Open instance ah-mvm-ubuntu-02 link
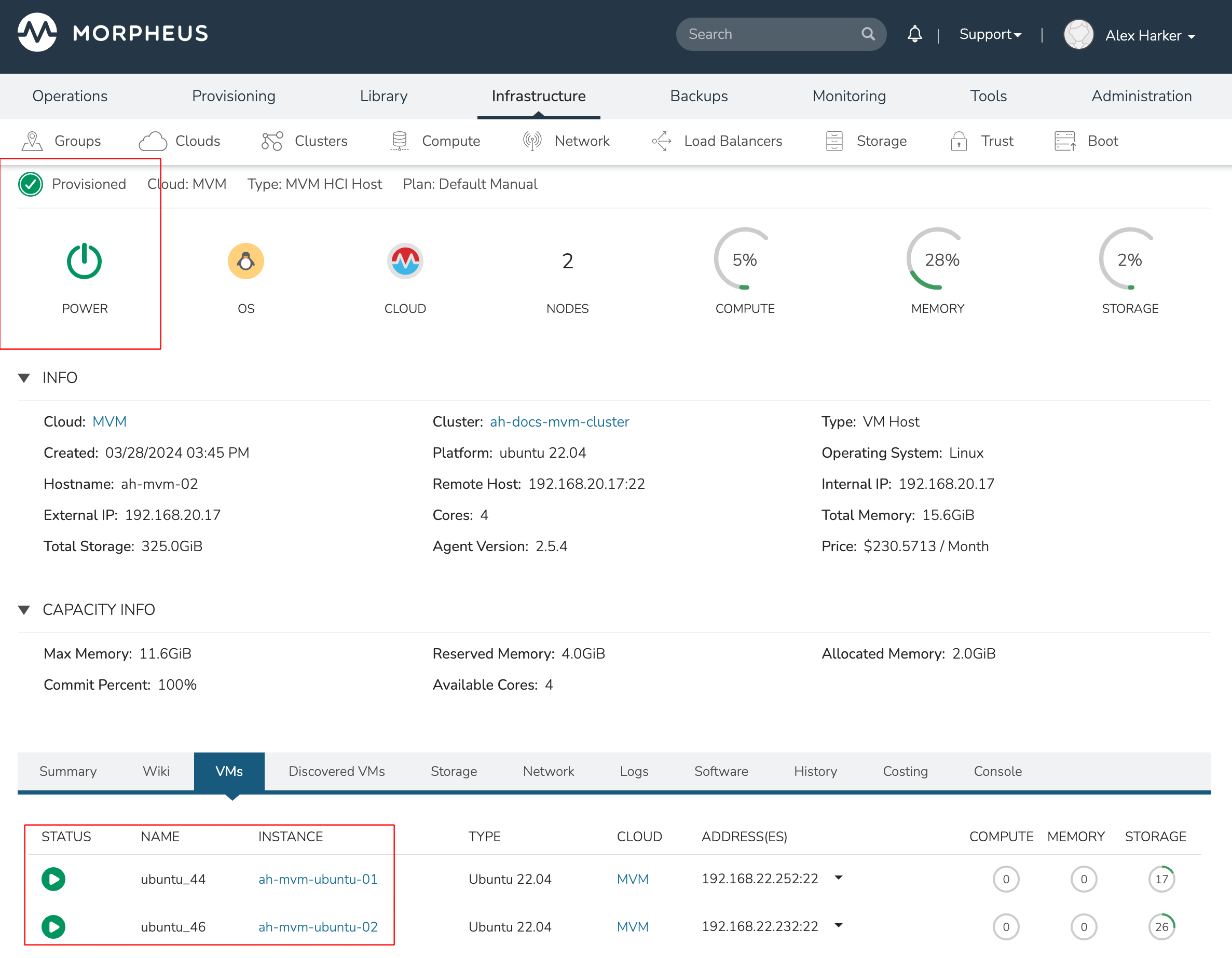Viewport: 1232px width, 958px height. 318,926
